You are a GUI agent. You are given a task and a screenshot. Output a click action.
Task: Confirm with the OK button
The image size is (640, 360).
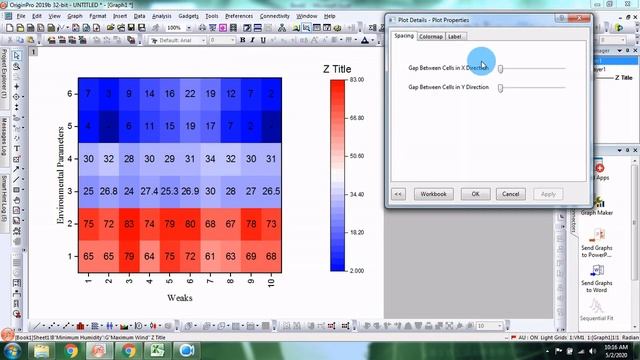click(x=476, y=194)
